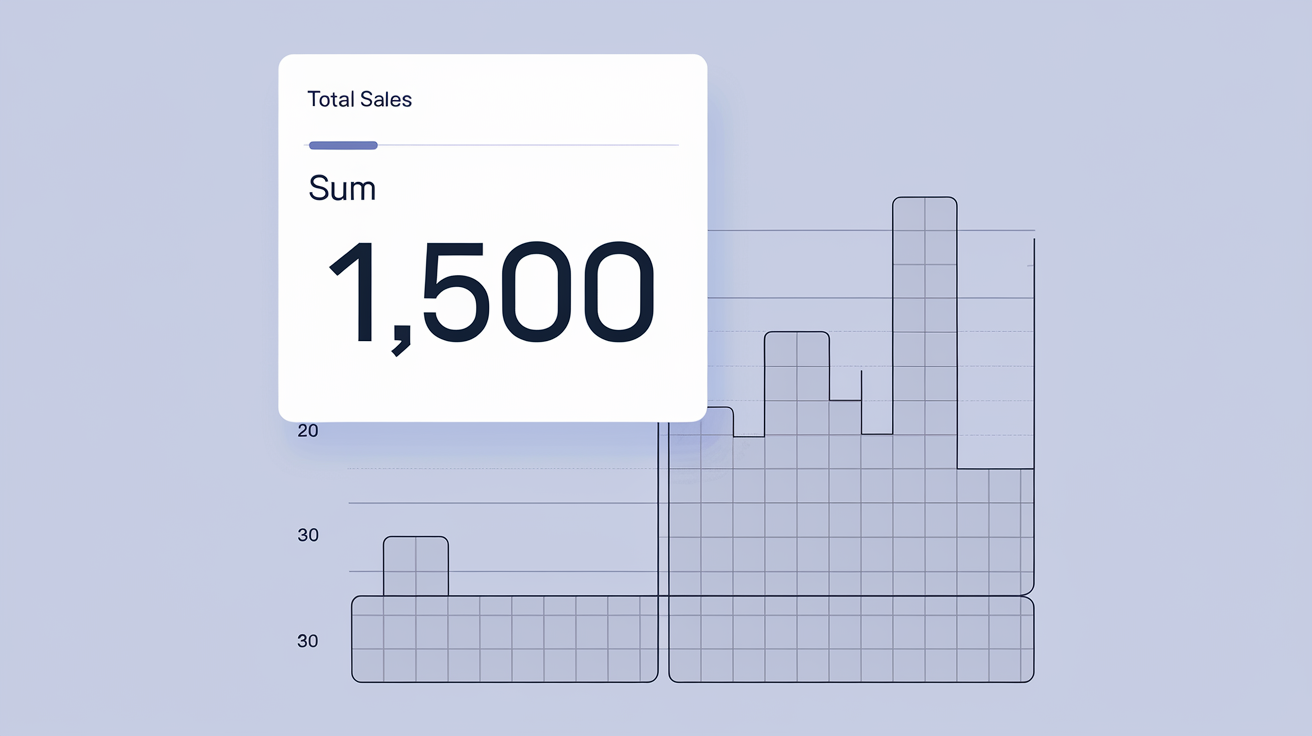
Task: Select the Sum label
Action: (x=342, y=188)
